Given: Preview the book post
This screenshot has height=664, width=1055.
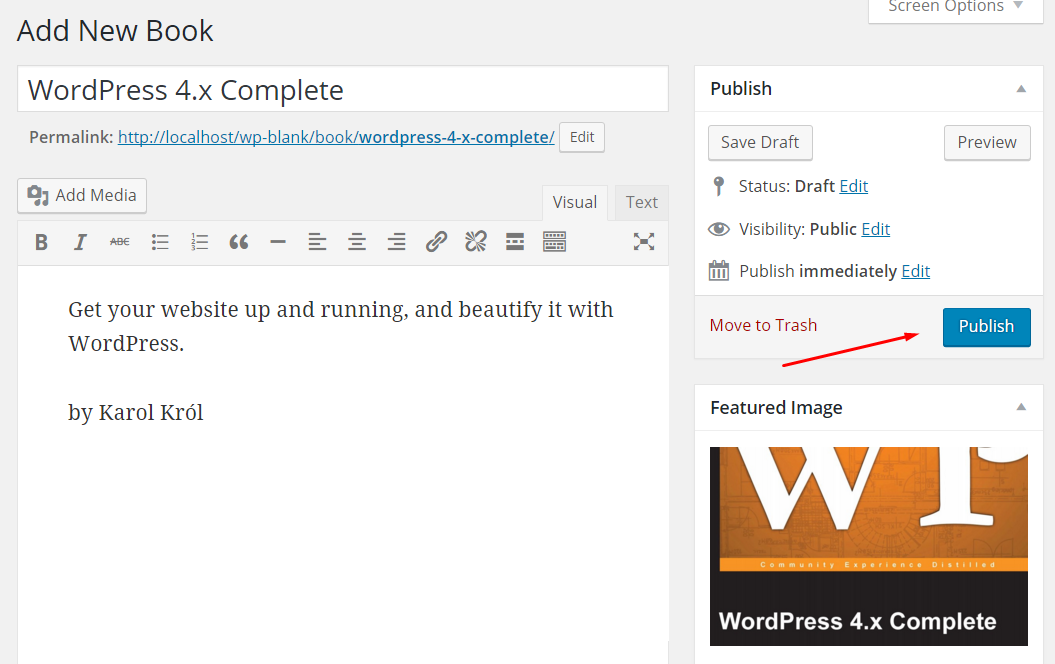Looking at the screenshot, I should pos(986,143).
